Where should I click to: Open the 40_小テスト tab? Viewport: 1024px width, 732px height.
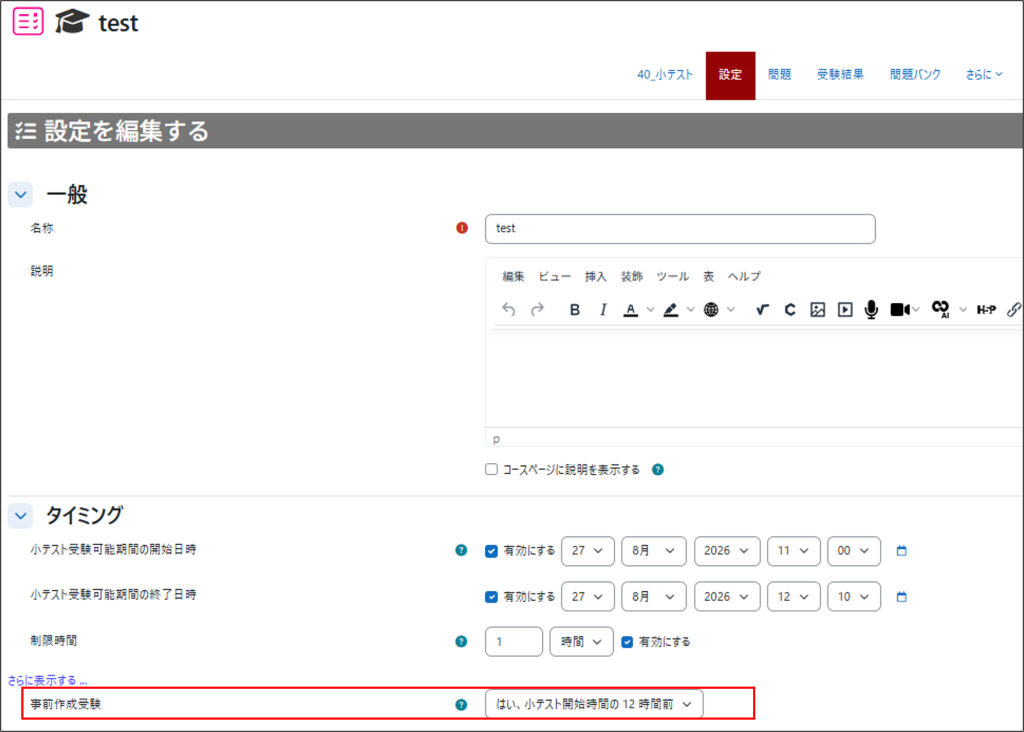coord(665,75)
